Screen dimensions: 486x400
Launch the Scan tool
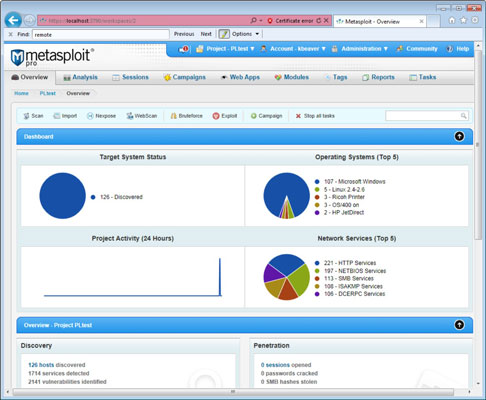pyautogui.click(x=33, y=116)
